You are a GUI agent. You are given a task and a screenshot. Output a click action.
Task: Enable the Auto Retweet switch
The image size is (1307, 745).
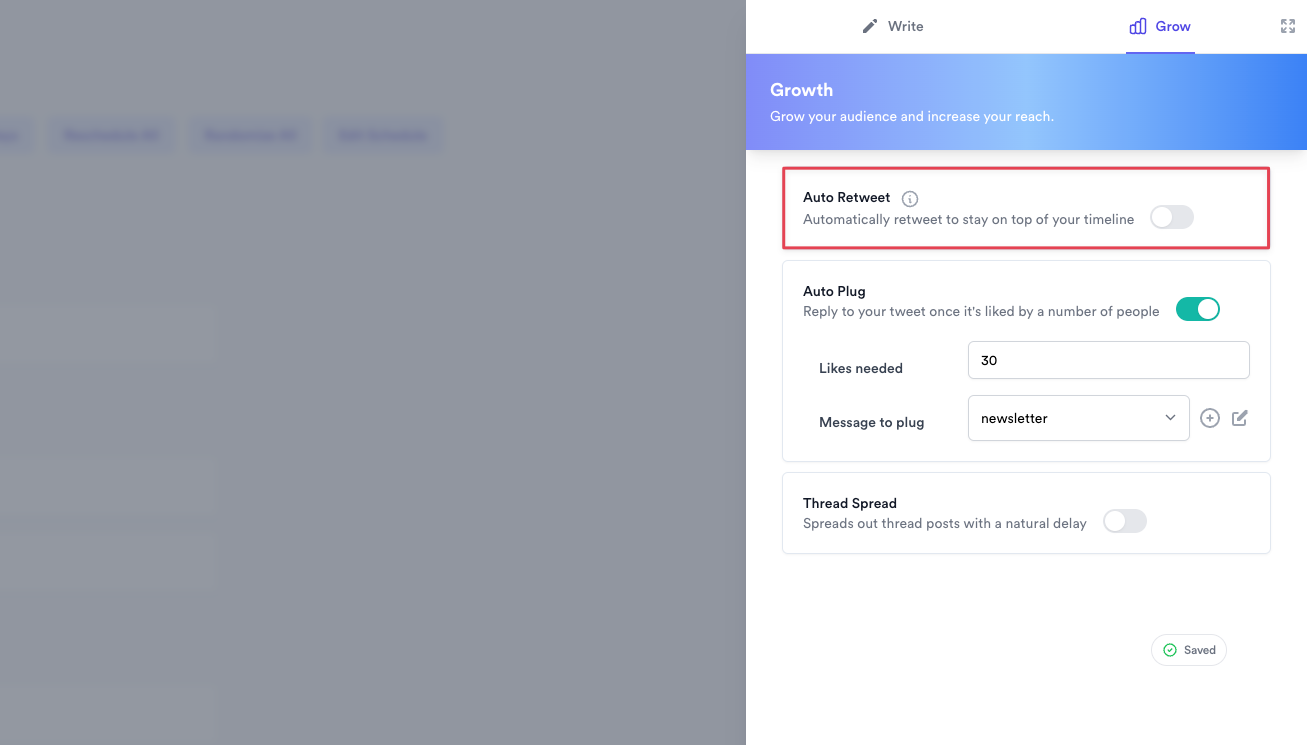pos(1171,217)
